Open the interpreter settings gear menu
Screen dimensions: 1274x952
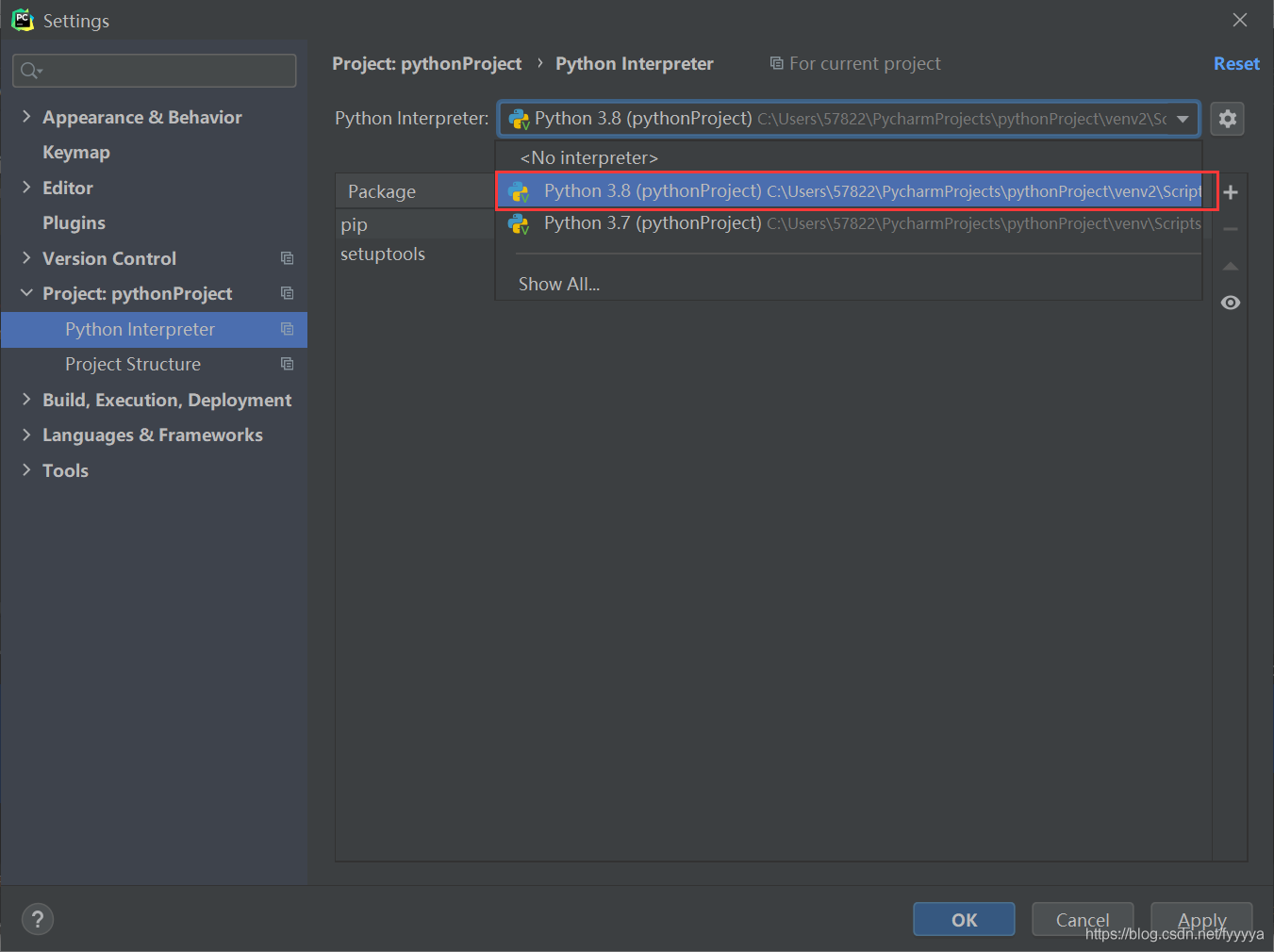tap(1227, 119)
